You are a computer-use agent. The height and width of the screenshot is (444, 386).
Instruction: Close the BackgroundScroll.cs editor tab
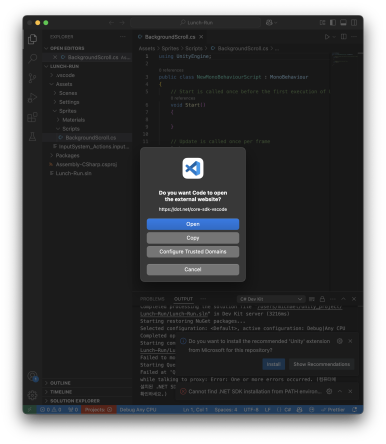(201, 37)
